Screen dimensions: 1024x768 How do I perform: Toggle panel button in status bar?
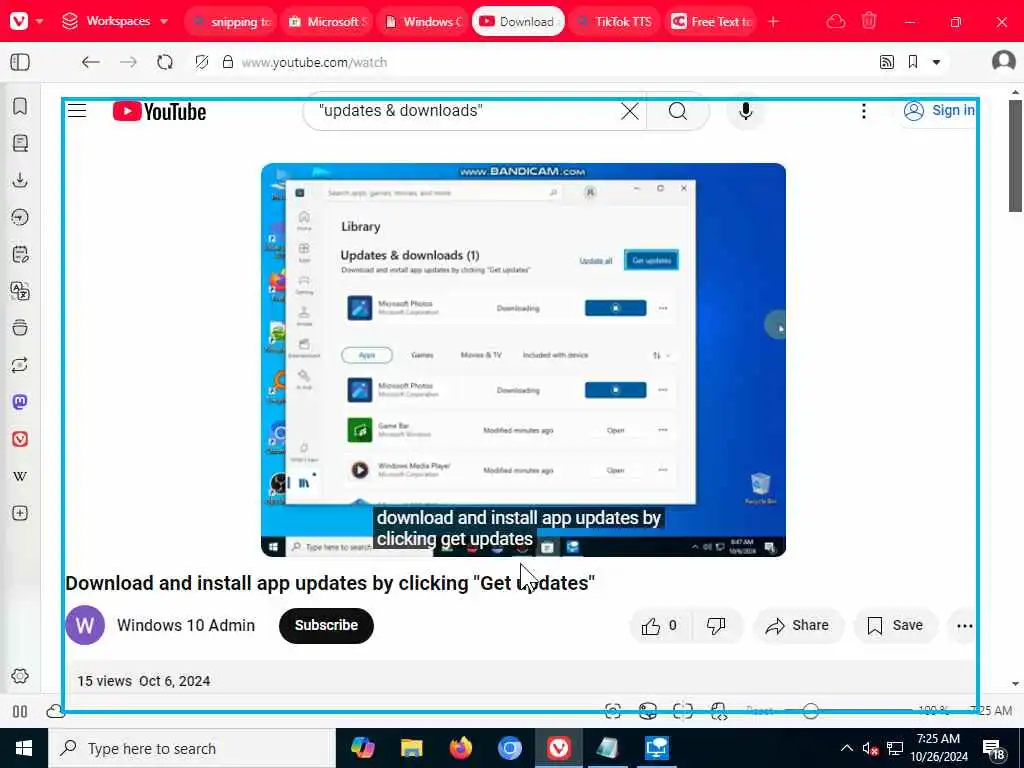click(x=20, y=711)
